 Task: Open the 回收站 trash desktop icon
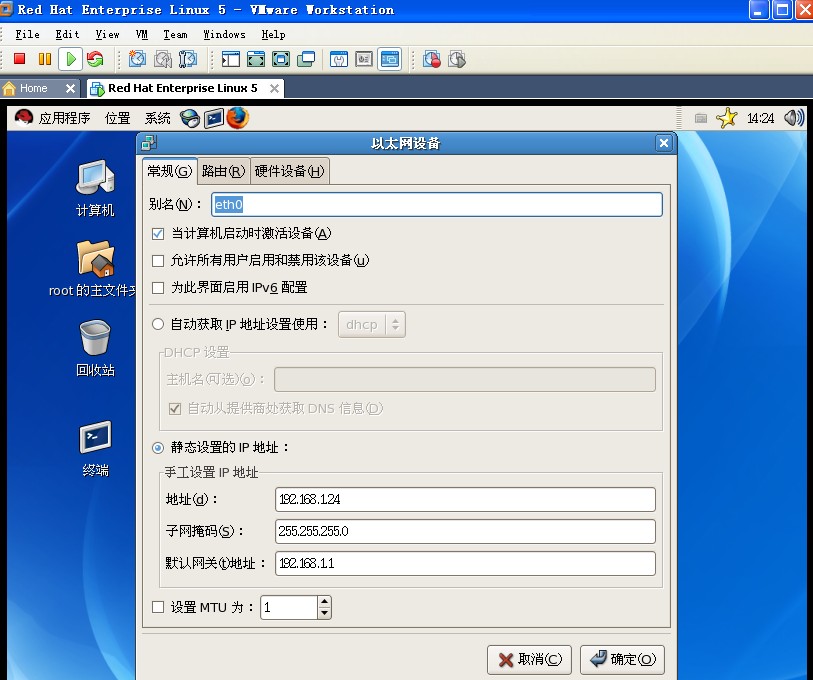coord(95,349)
